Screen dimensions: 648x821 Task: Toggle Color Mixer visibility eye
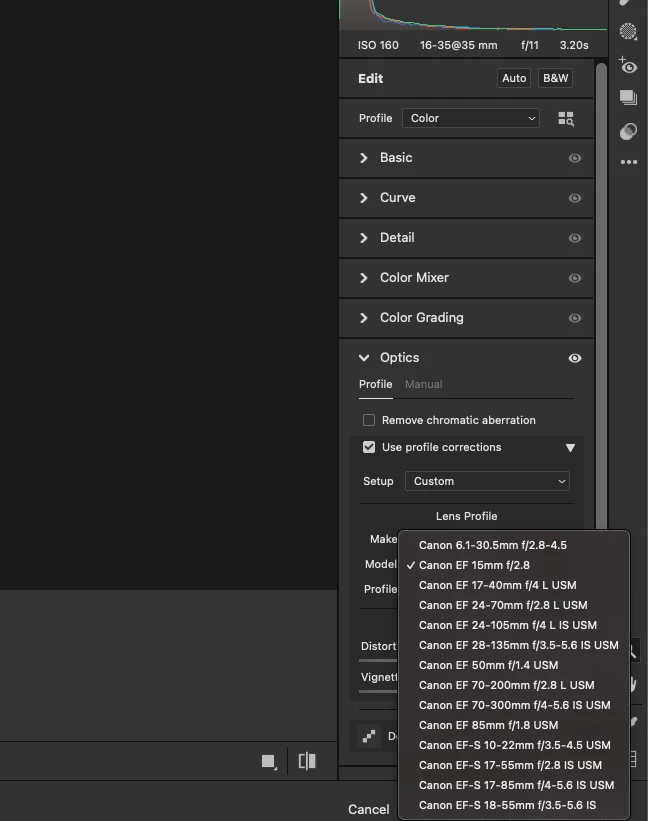point(575,278)
